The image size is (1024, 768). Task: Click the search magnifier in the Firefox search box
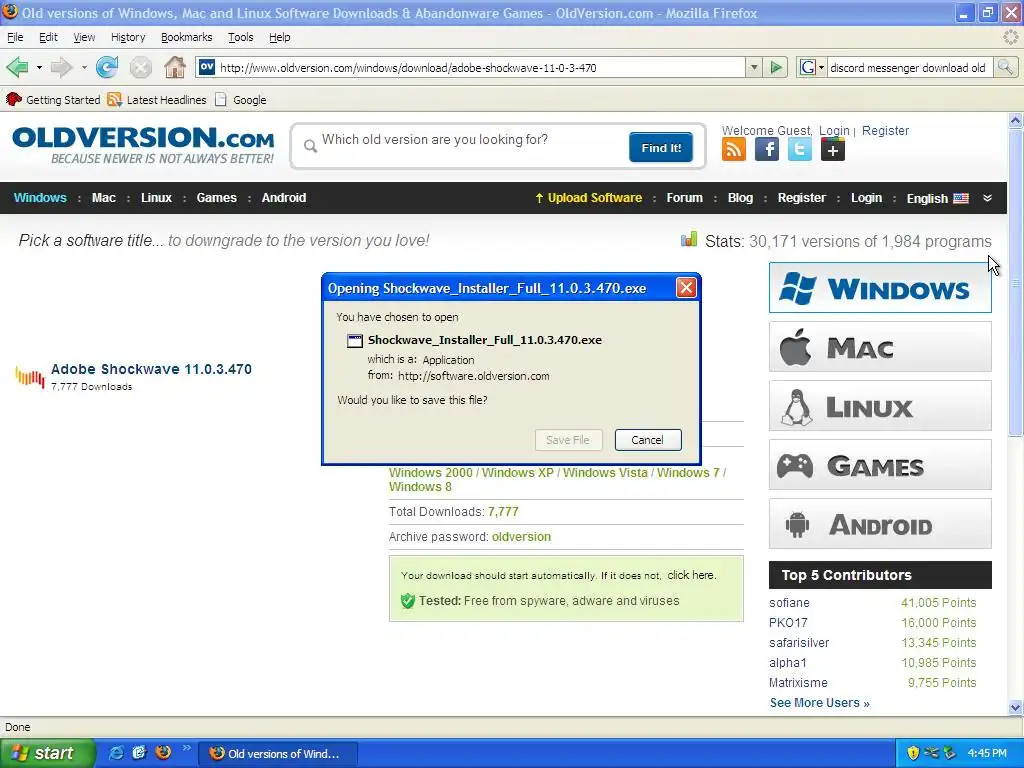click(x=1005, y=67)
